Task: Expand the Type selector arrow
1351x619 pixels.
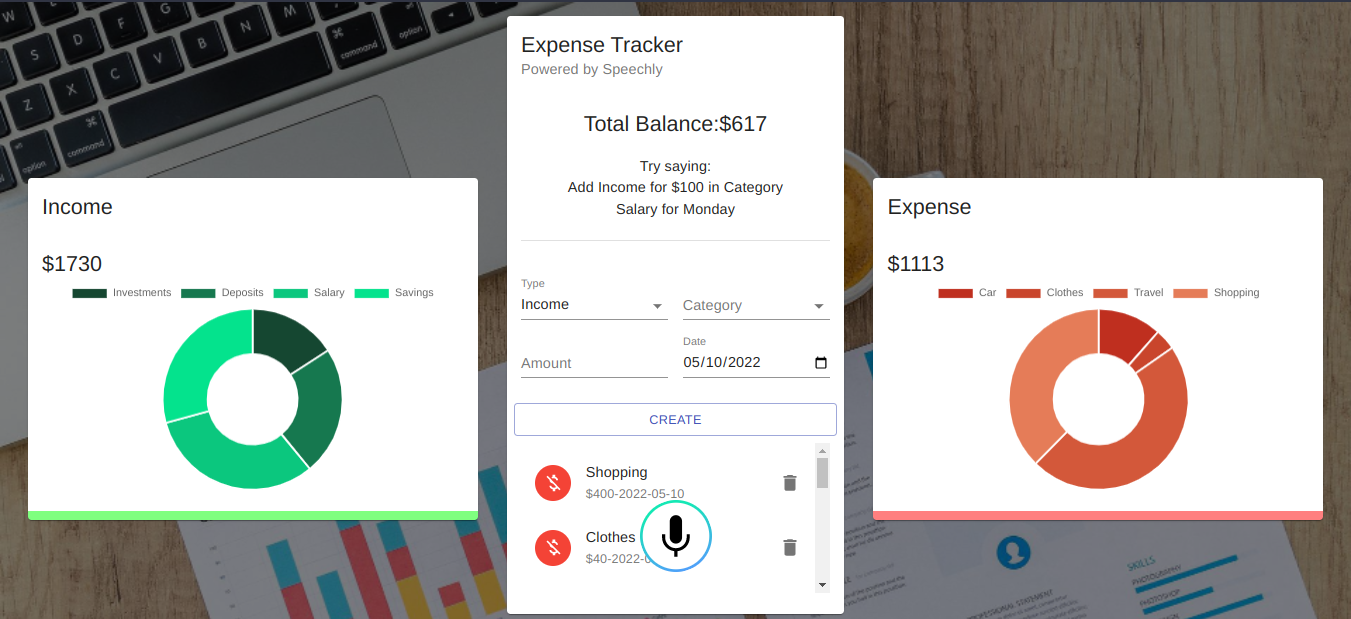Action: [x=659, y=306]
